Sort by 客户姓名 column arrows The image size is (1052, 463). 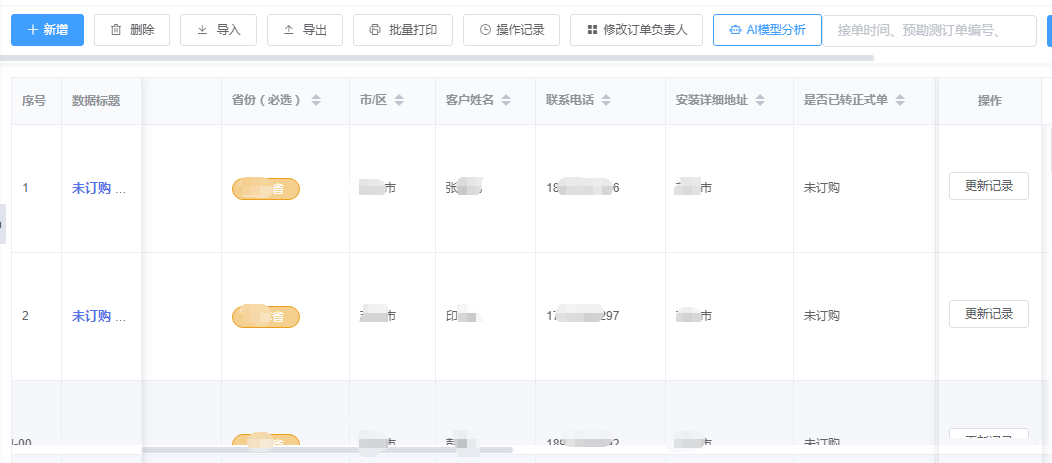507,101
